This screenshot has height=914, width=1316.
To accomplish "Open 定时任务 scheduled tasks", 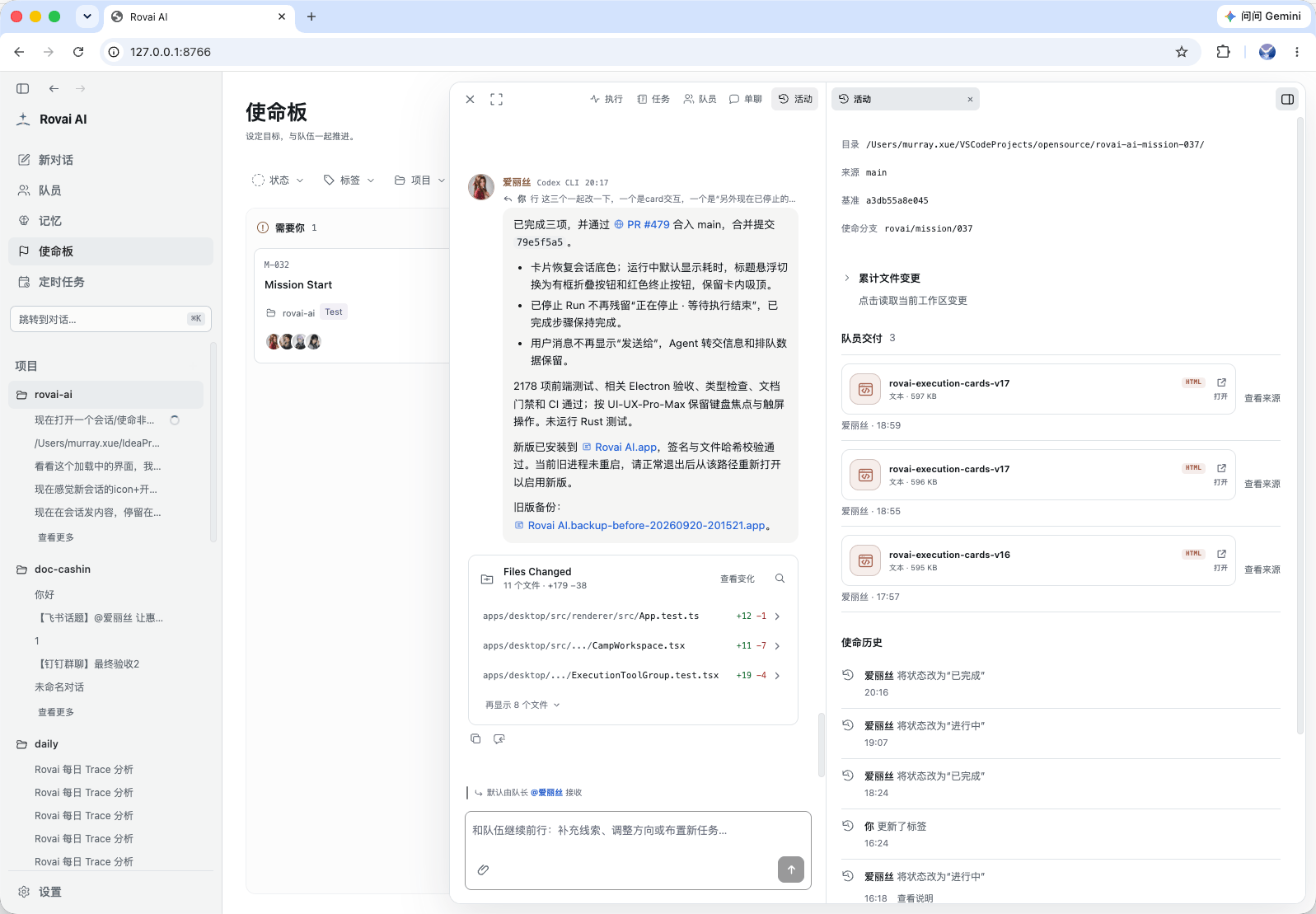I will tap(111, 282).
